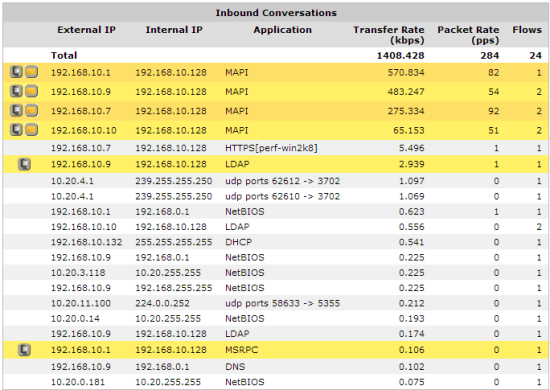
Task: Click the envelope icon beside the 192.168.10.10 MAPI row
Action: [31, 130]
